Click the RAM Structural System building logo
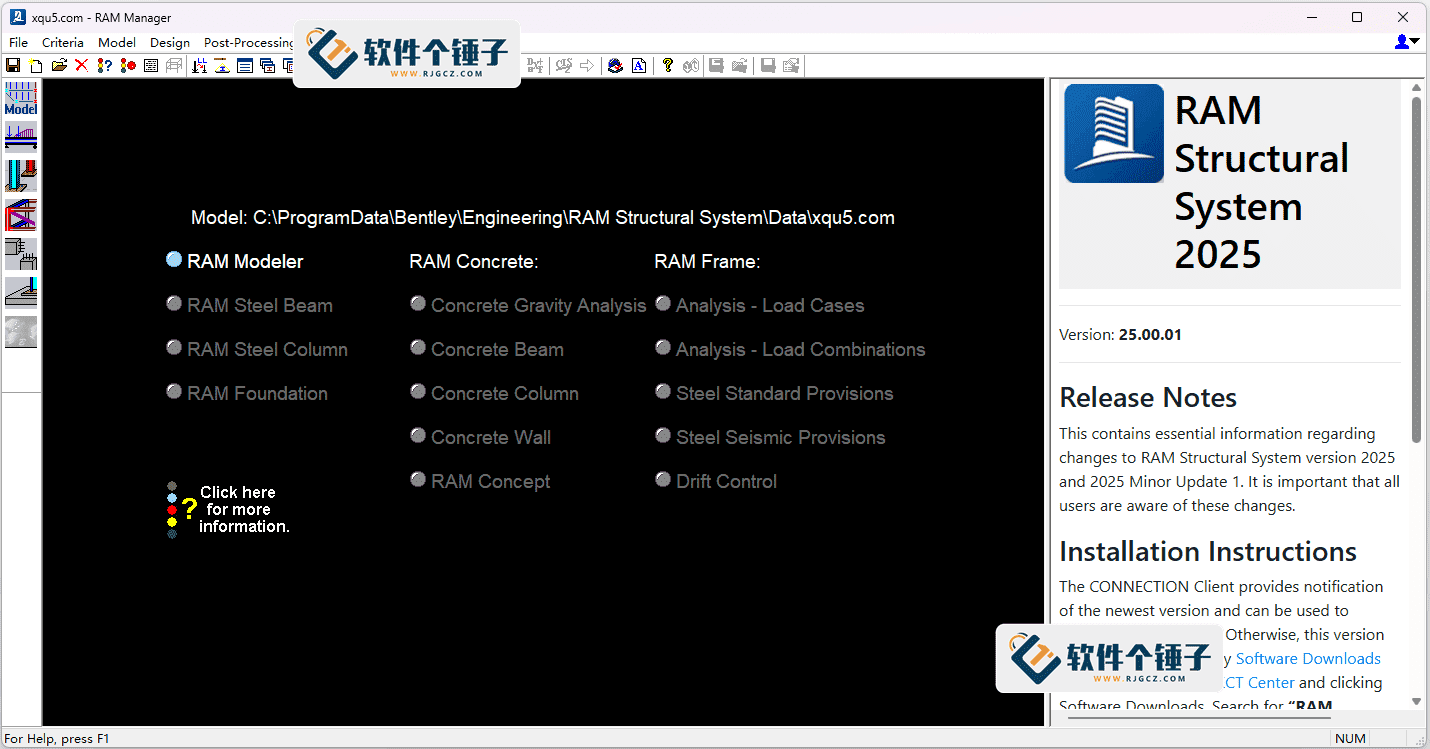This screenshot has width=1430, height=749. [1114, 134]
